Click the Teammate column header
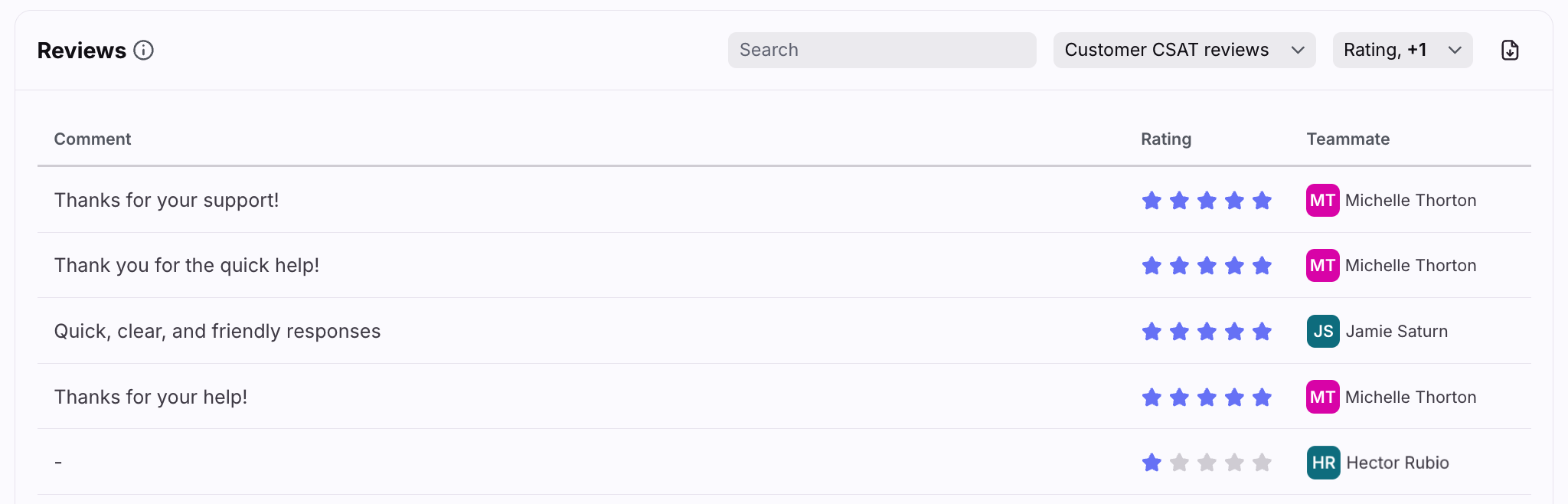 [x=1347, y=139]
